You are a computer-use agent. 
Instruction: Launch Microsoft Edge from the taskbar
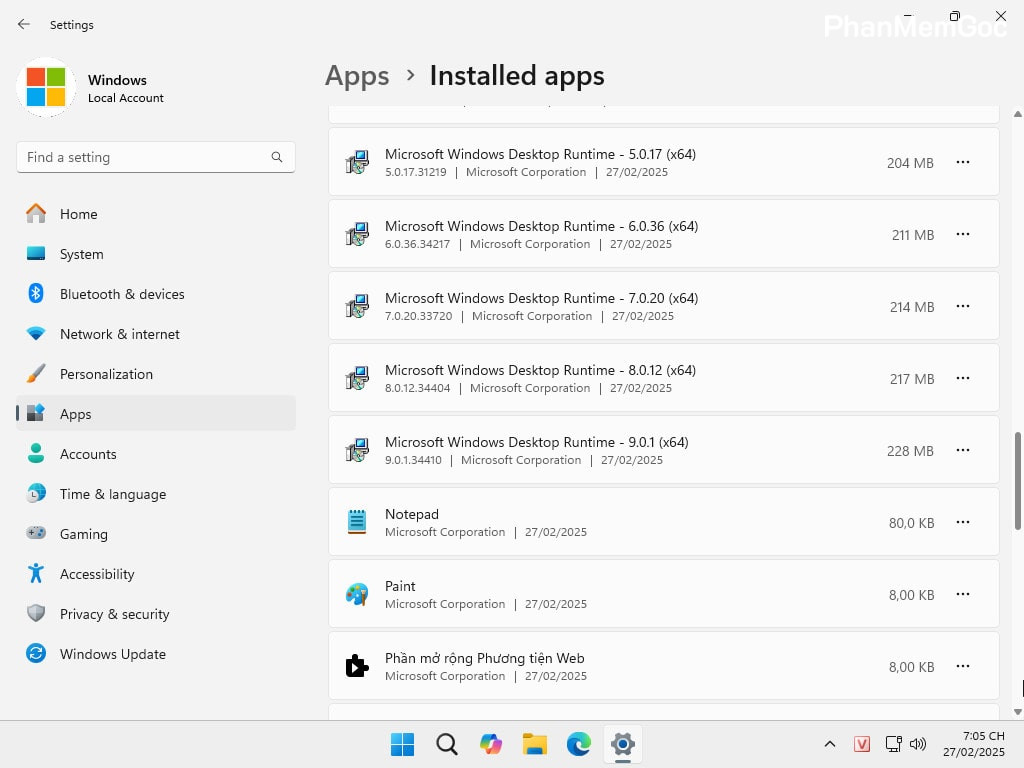579,744
